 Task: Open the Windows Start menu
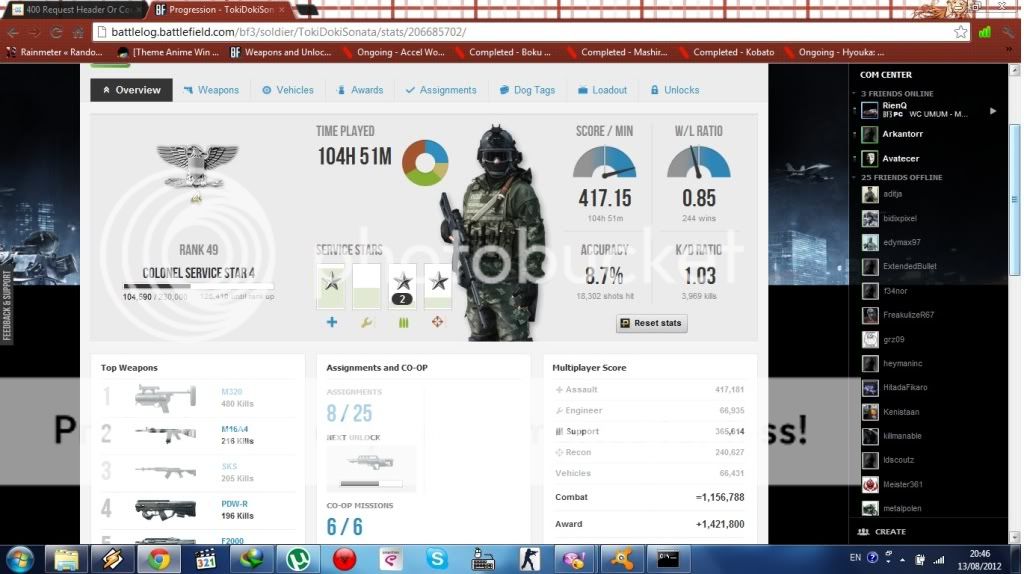(20, 560)
